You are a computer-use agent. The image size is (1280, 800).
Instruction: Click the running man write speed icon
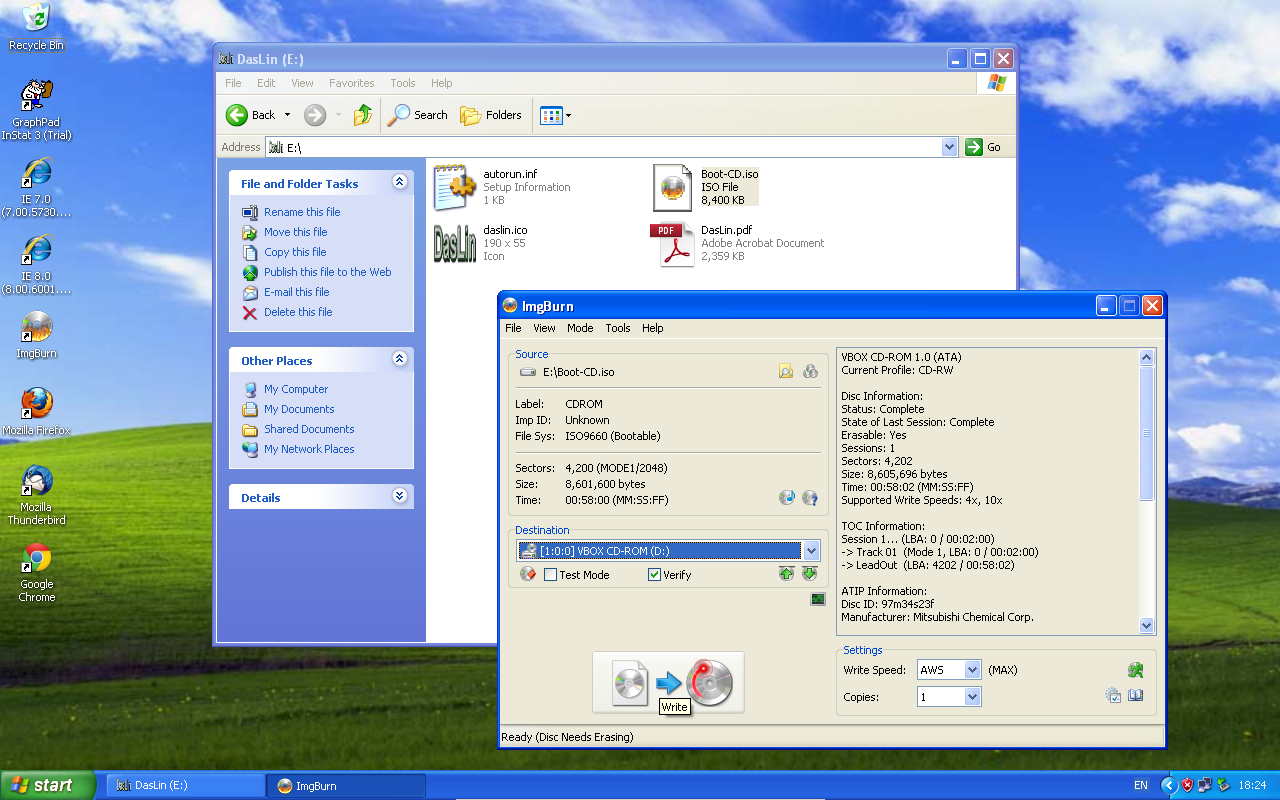tap(1135, 671)
